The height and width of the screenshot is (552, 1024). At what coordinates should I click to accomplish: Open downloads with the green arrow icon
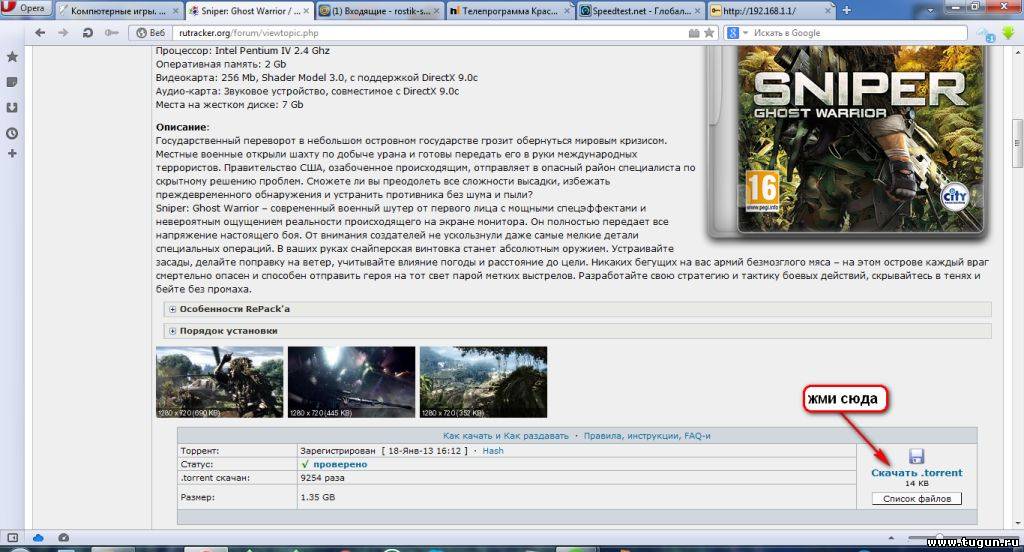1009,33
